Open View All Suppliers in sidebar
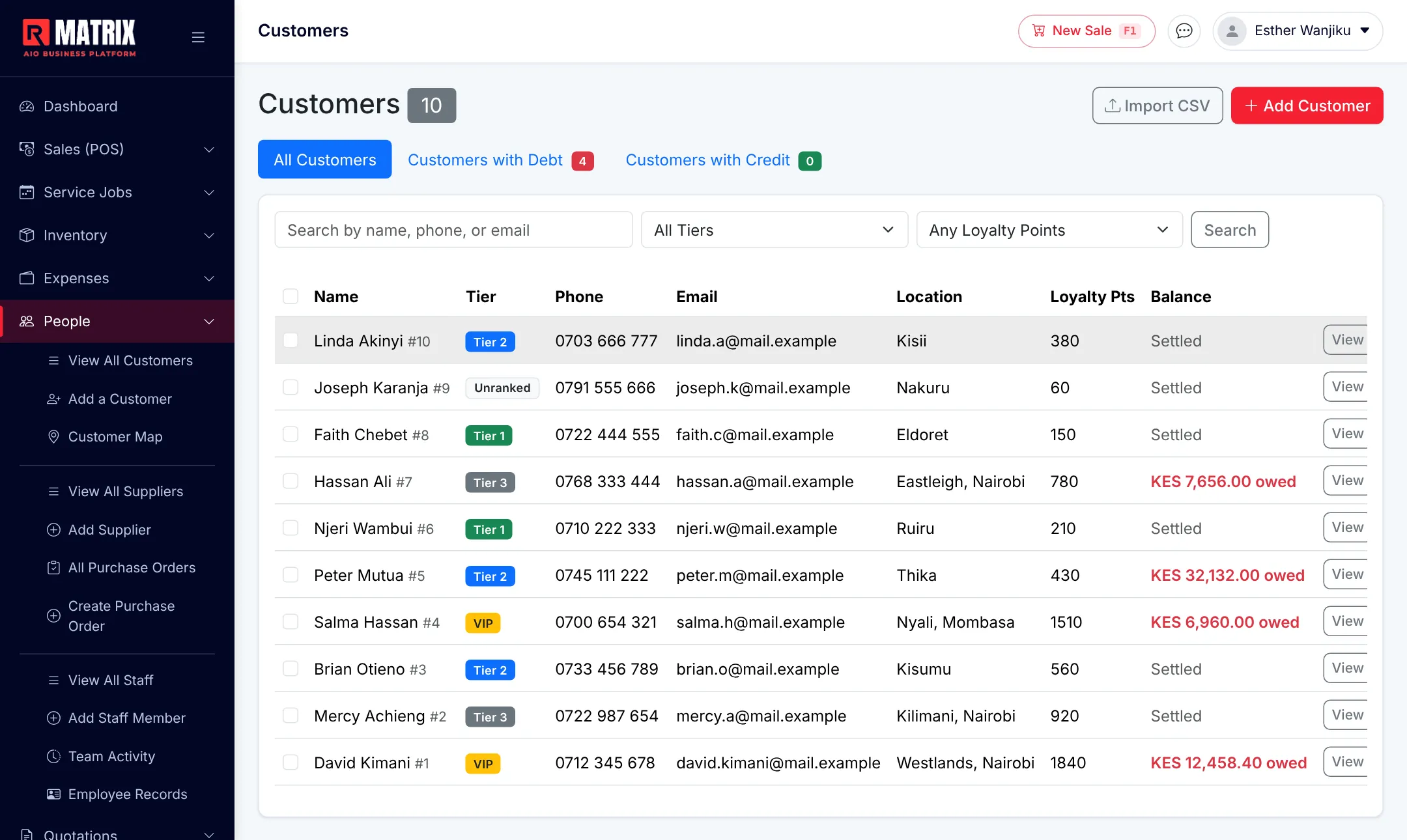Screen dimensions: 1407x840 point(126,492)
